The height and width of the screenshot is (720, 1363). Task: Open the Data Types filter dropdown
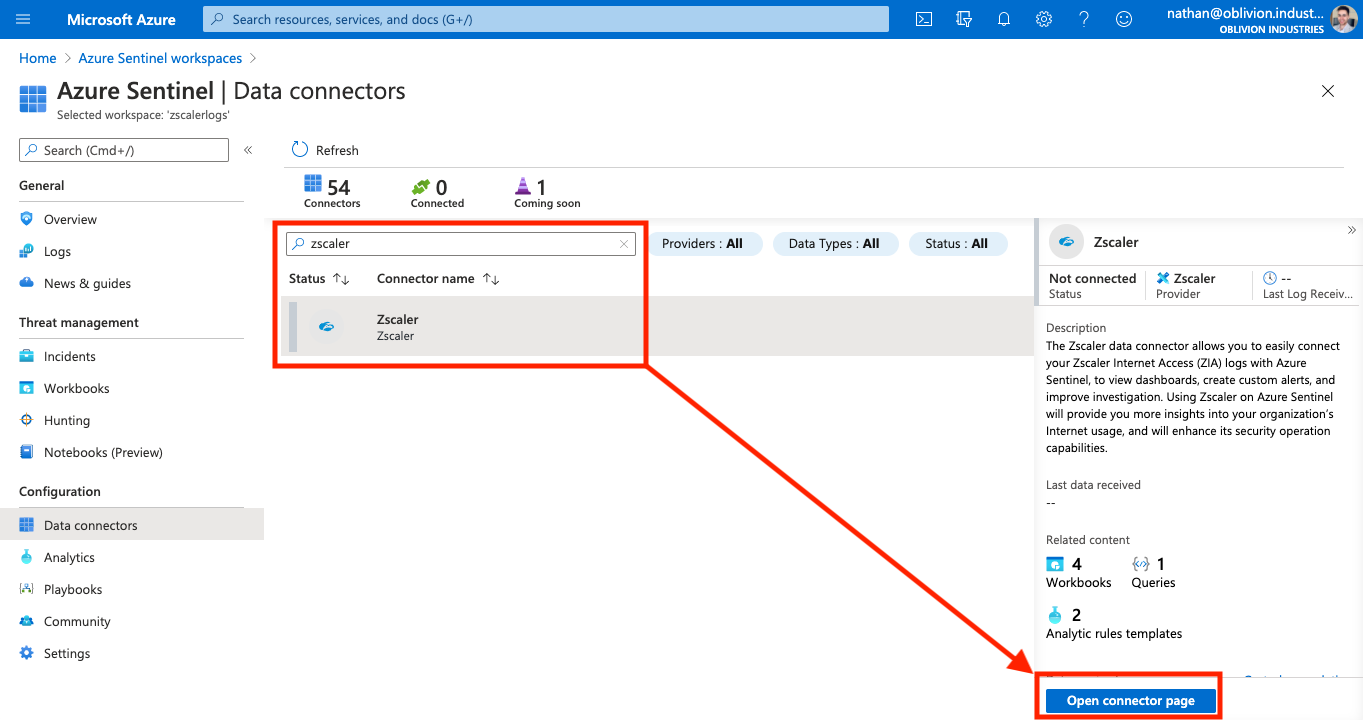[834, 244]
